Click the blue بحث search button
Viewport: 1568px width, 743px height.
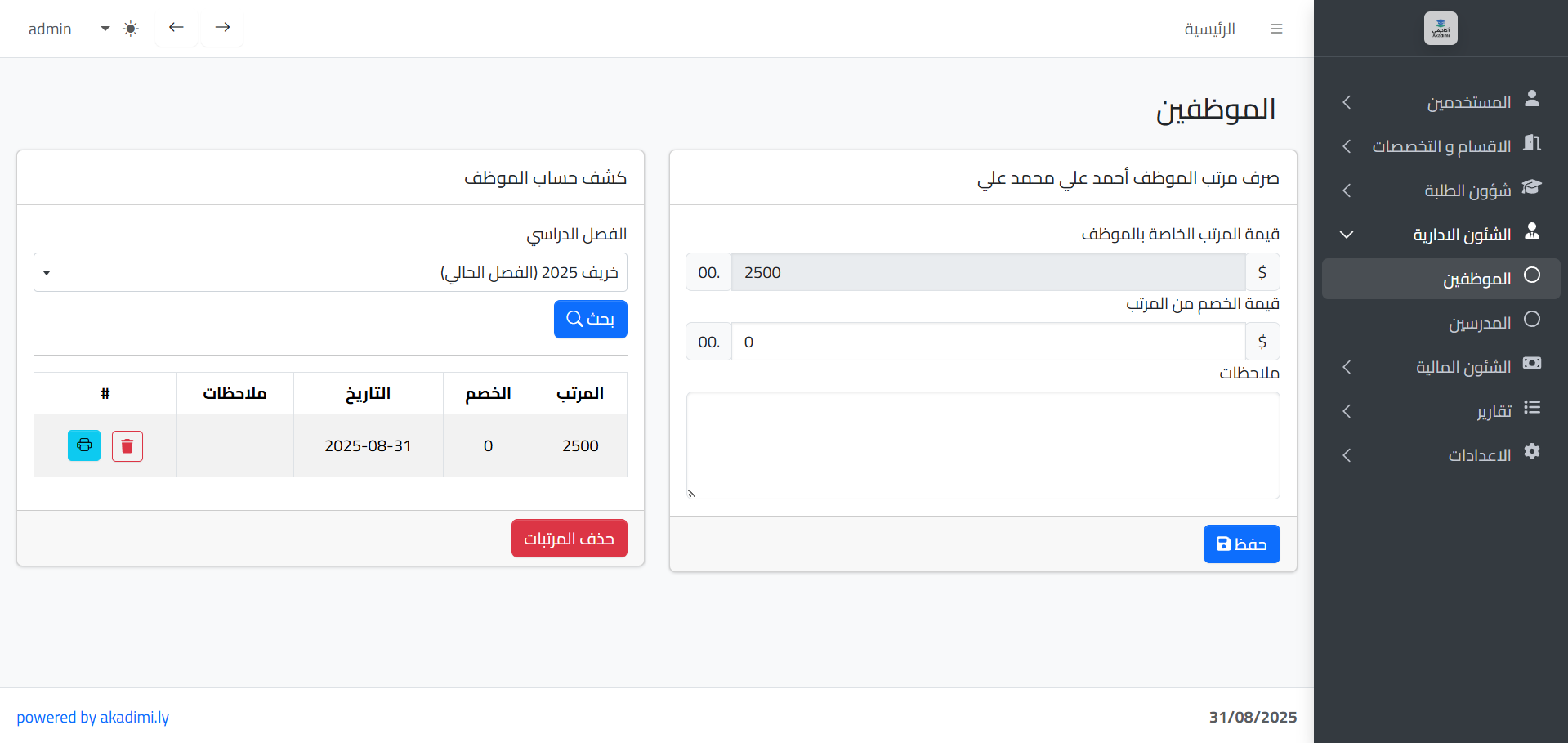click(590, 319)
